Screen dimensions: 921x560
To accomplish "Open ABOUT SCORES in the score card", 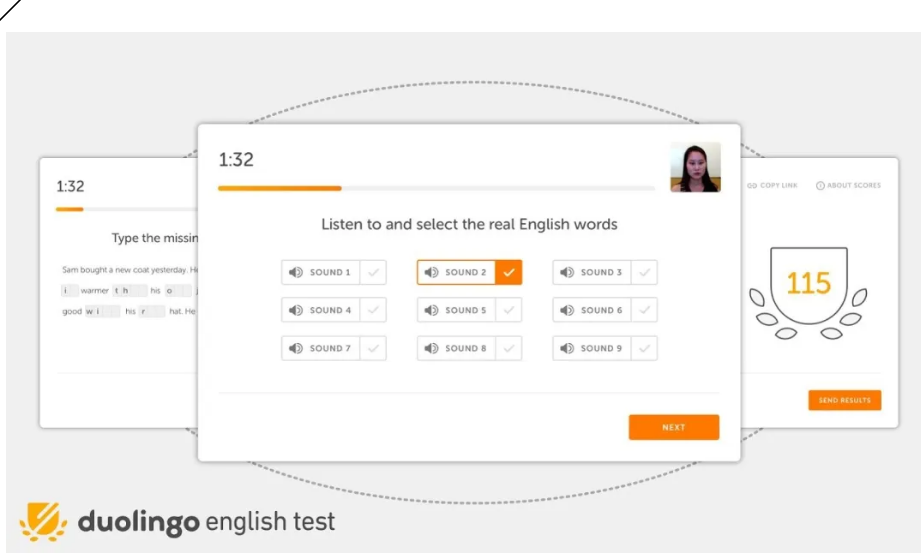I will (x=848, y=185).
